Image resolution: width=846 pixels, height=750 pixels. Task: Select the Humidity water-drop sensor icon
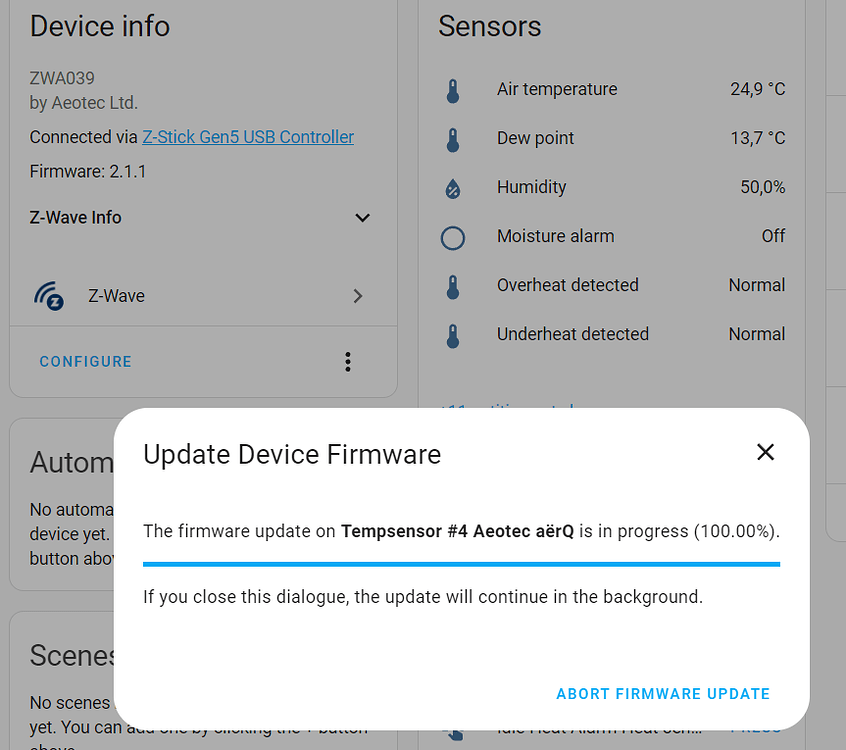tap(453, 187)
